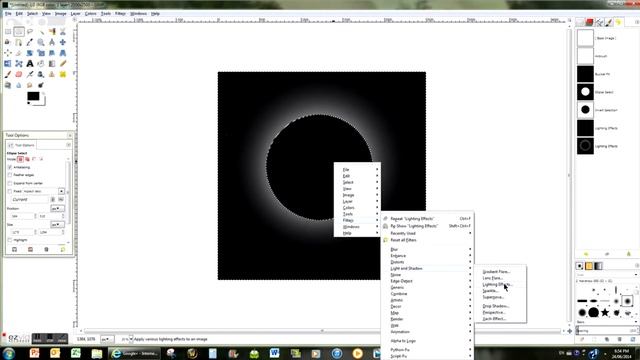This screenshot has width=640, height=360.
Task: Set selection mode to Replace
Action: click(x=20, y=159)
